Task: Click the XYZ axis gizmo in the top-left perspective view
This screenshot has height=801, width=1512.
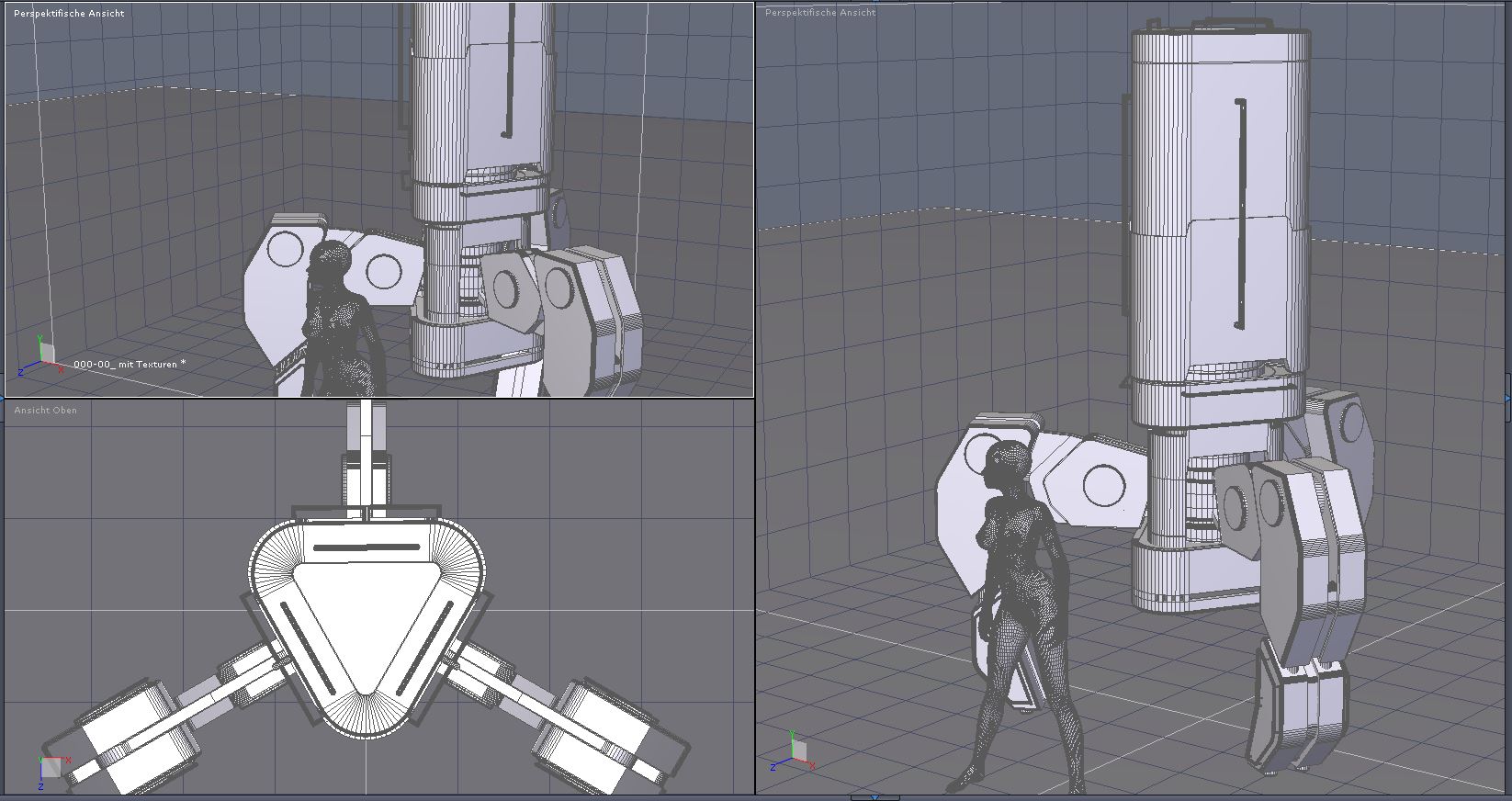Action: coord(39,355)
